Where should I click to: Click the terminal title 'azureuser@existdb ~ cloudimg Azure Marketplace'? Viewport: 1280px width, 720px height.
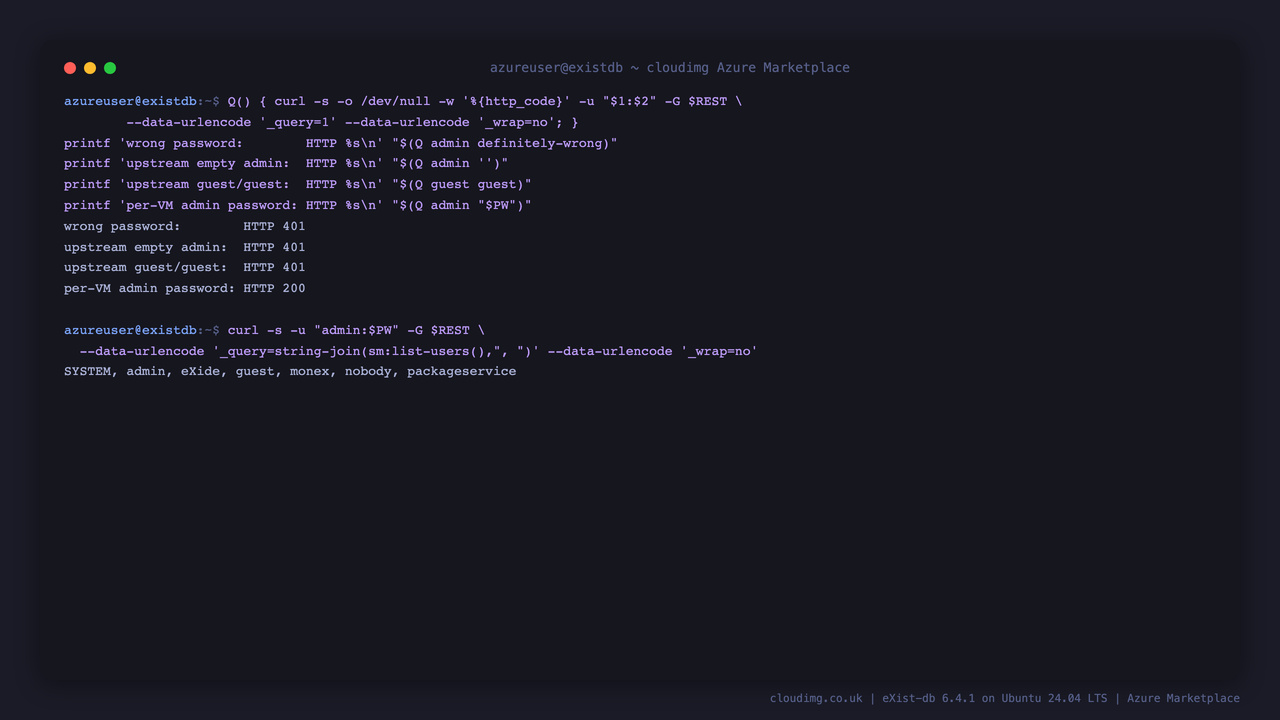pyautogui.click(x=669, y=68)
